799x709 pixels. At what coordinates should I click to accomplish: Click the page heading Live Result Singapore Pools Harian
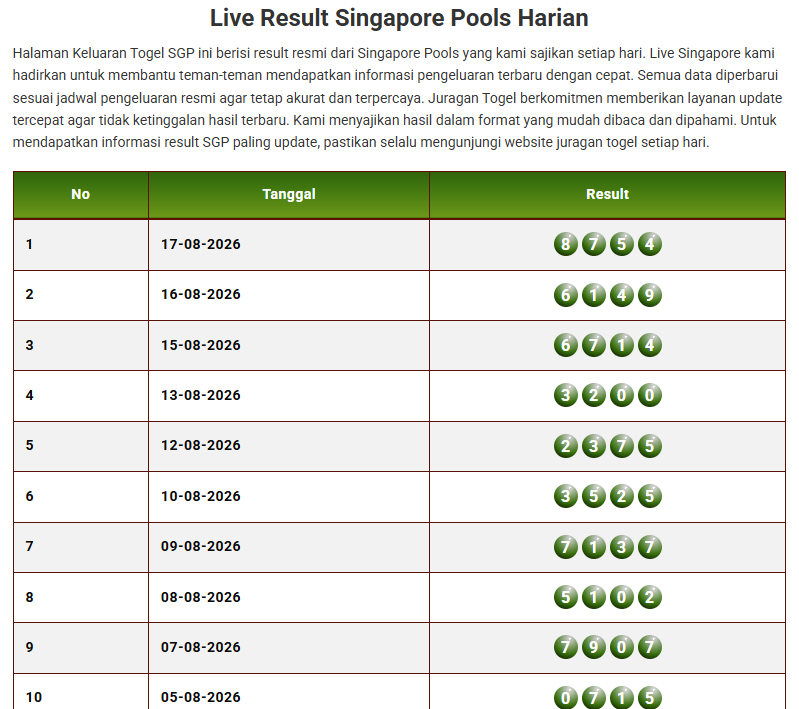[x=399, y=18]
